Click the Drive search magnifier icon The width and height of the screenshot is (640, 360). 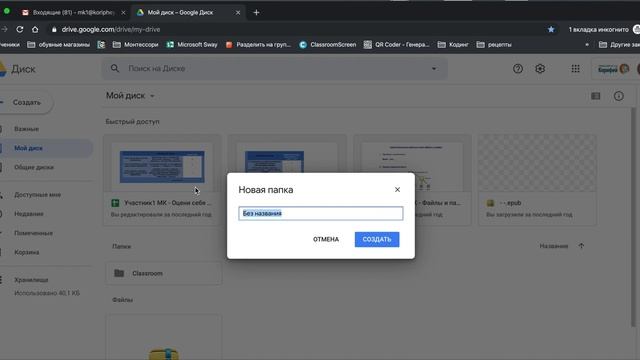coord(115,69)
